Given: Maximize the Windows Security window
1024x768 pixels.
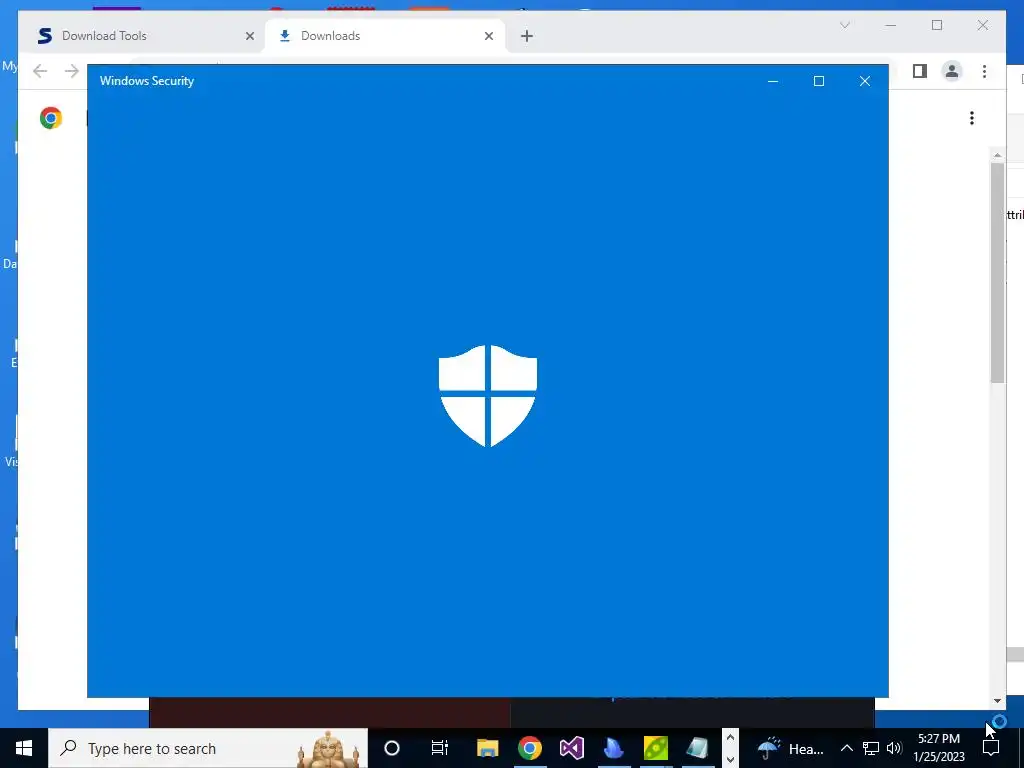Looking at the screenshot, I should [818, 81].
